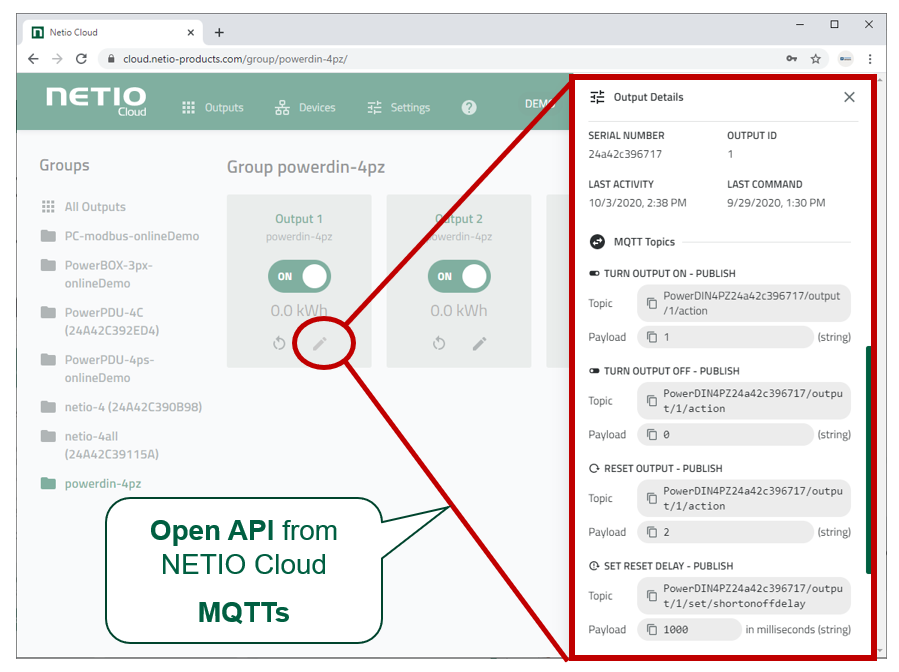
Task: Click the reset icon on Output 2
Action: pos(439,343)
